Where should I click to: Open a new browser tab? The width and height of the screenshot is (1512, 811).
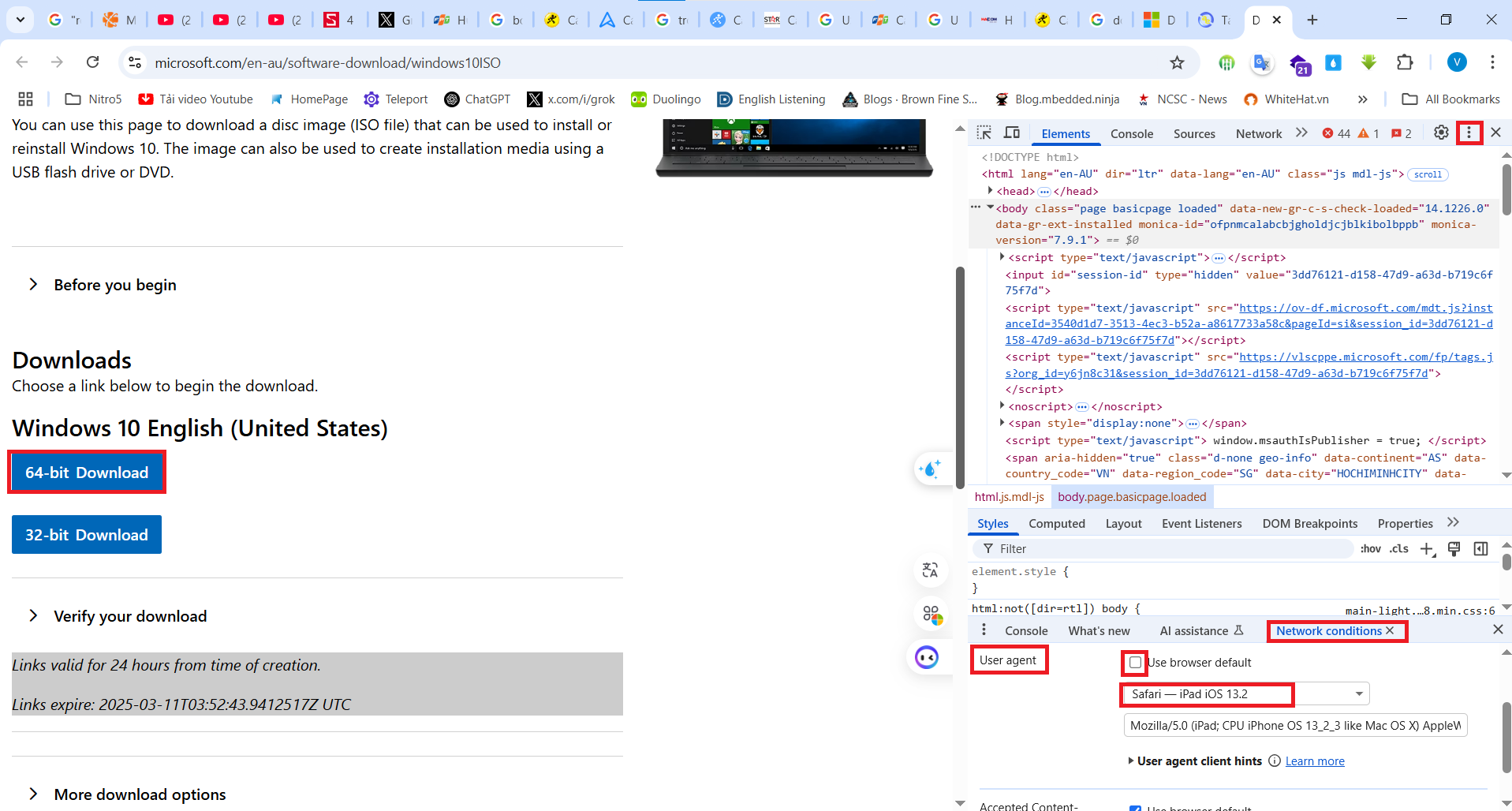click(1312, 20)
